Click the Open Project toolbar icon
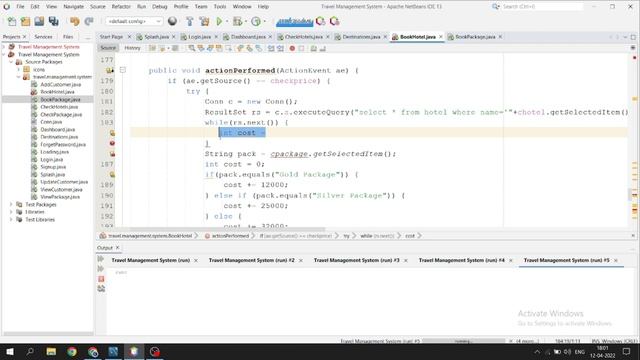Viewport: 640px width, 360px height. point(39,21)
